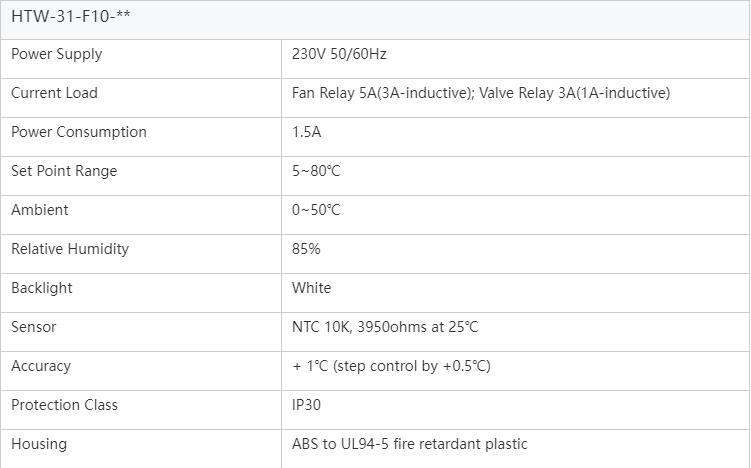Click the NTC 10K sensor value
751x468 pixels.
[385, 327]
